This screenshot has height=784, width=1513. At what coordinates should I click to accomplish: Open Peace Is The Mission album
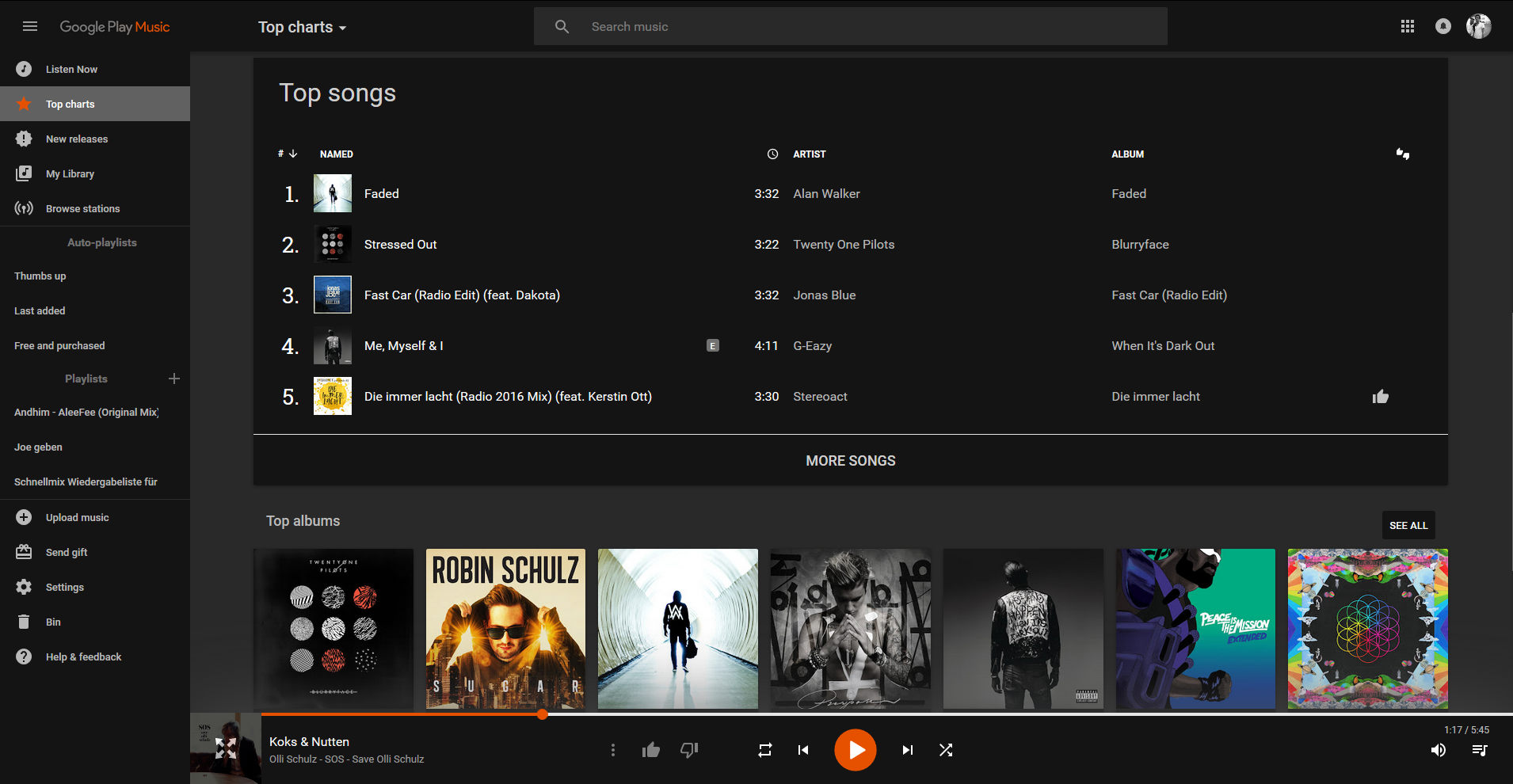[x=1195, y=629]
